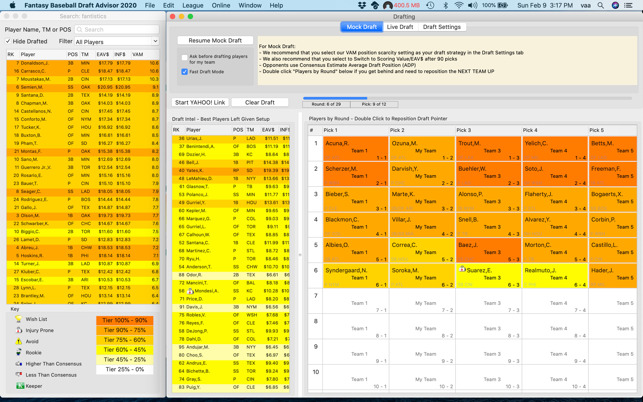Click the Tier 45% - 25% color swatch
The height and width of the screenshot is (402, 643).
point(125,360)
